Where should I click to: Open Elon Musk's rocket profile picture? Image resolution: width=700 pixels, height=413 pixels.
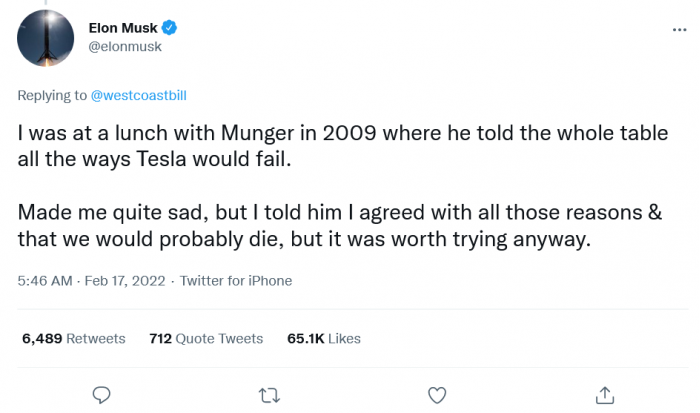click(45, 37)
